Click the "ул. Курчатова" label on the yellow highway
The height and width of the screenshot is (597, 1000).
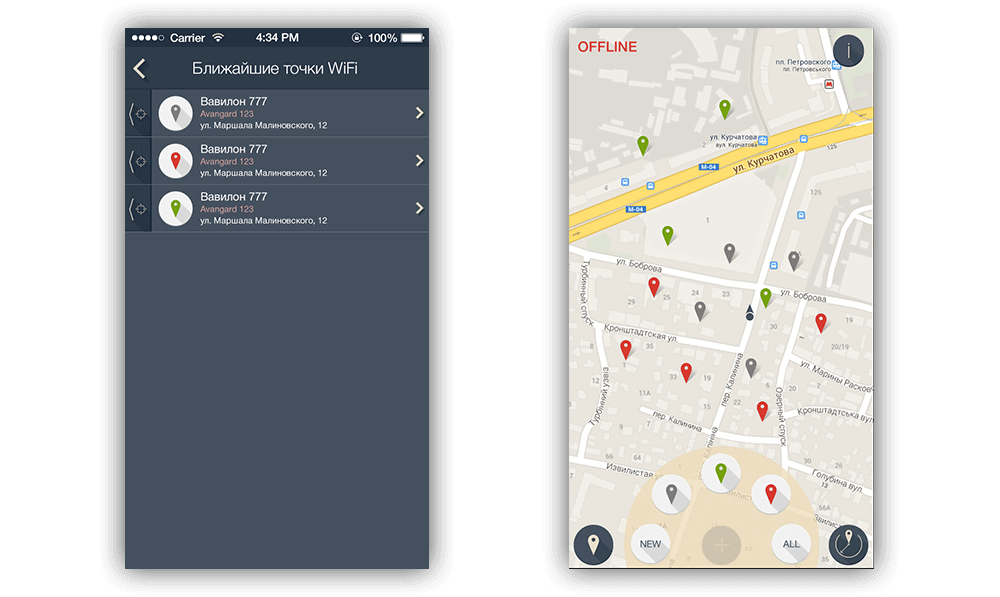(x=763, y=160)
